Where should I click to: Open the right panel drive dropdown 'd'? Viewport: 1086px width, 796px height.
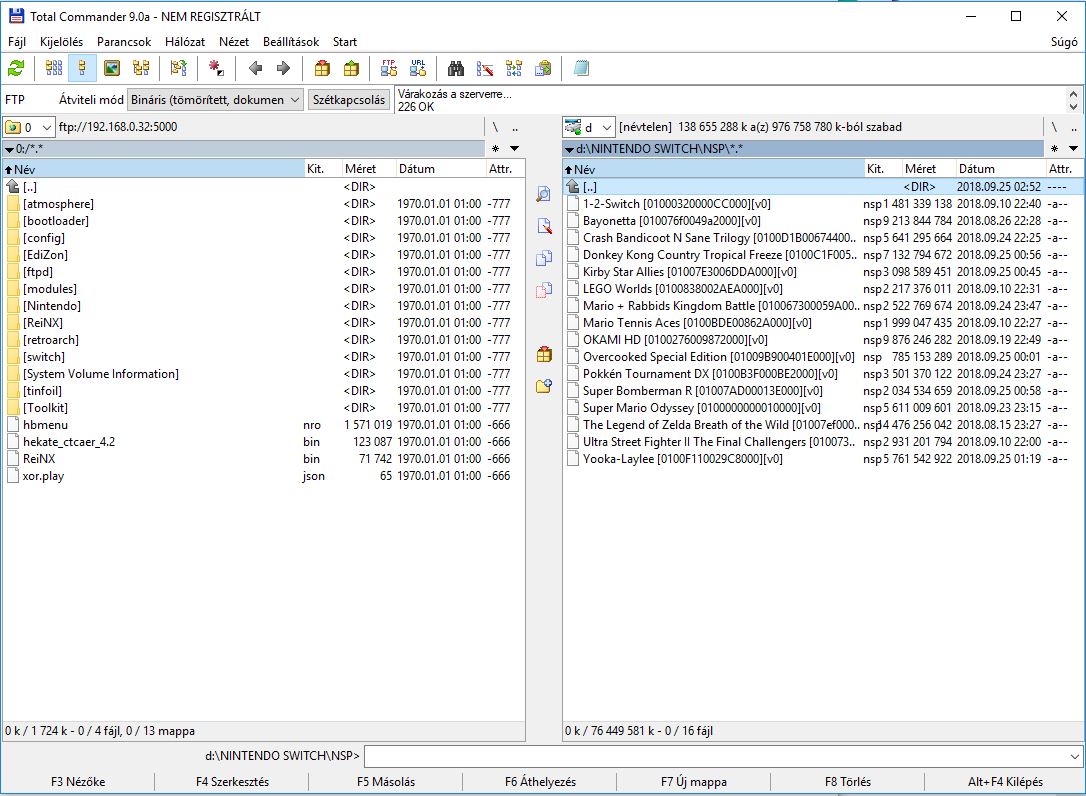pyautogui.click(x=589, y=127)
